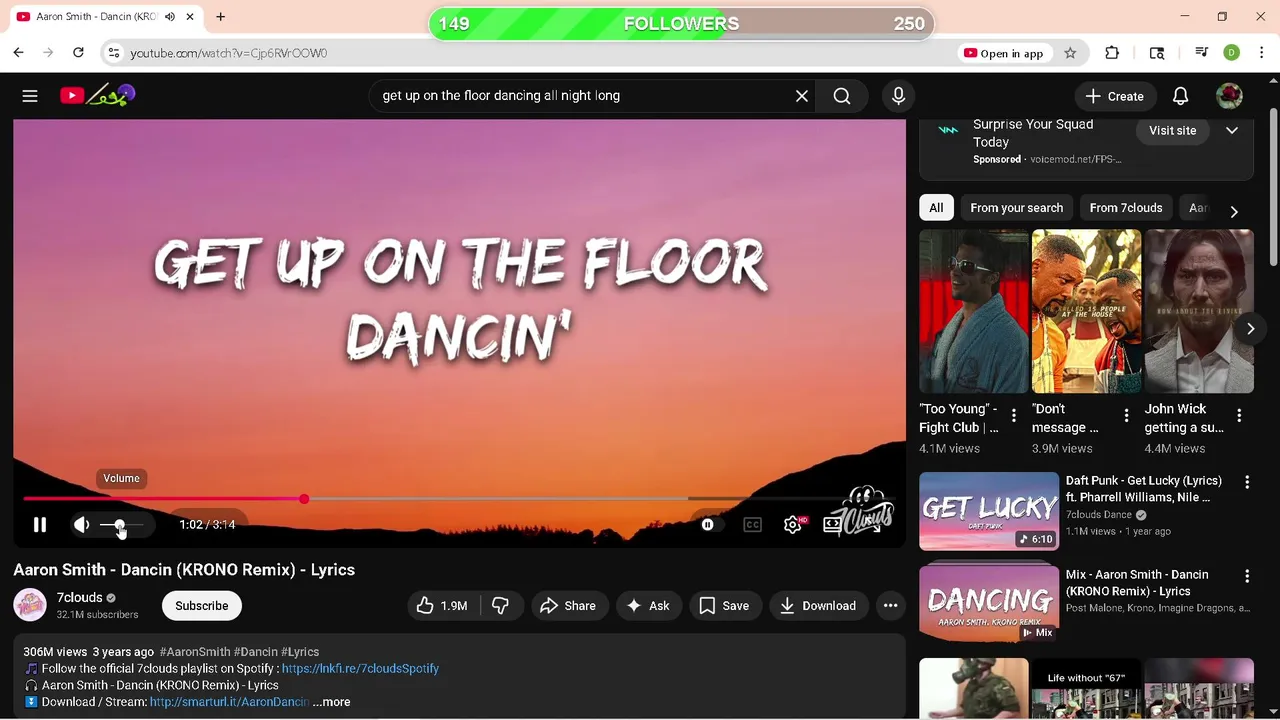1280x720 pixels.
Task: Mute the video with speaker icon
Action: (82, 524)
